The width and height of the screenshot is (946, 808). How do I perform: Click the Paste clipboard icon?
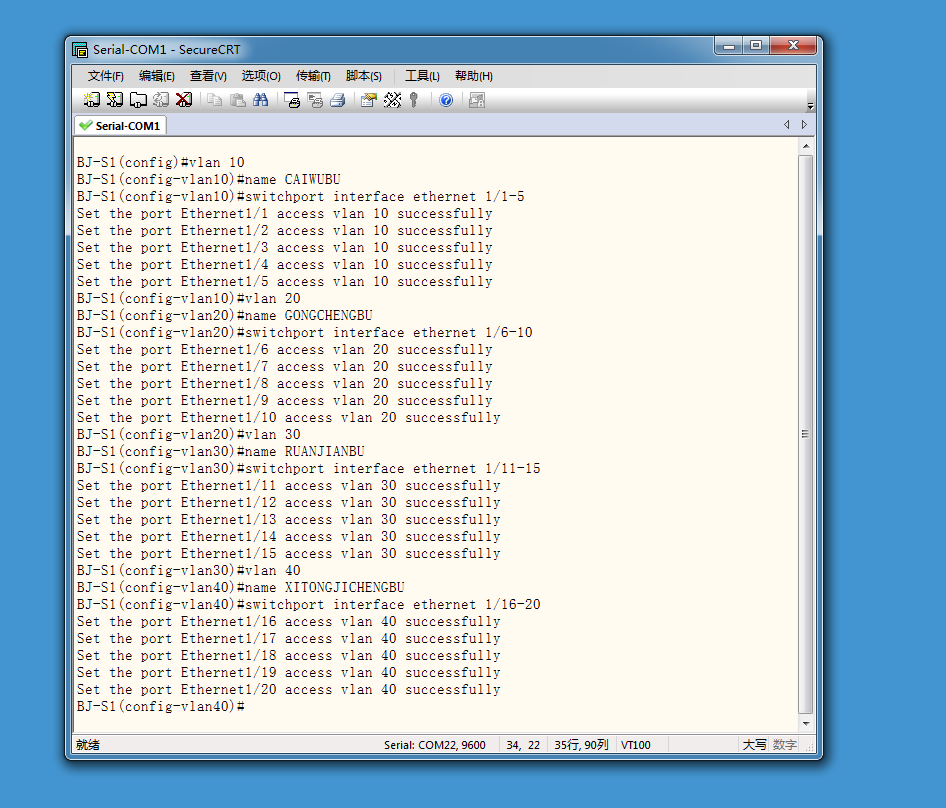(x=238, y=100)
